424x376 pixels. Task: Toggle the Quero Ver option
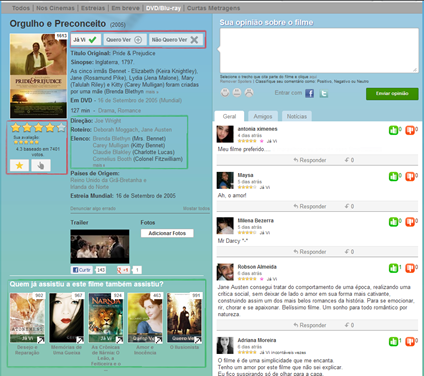click(x=124, y=40)
